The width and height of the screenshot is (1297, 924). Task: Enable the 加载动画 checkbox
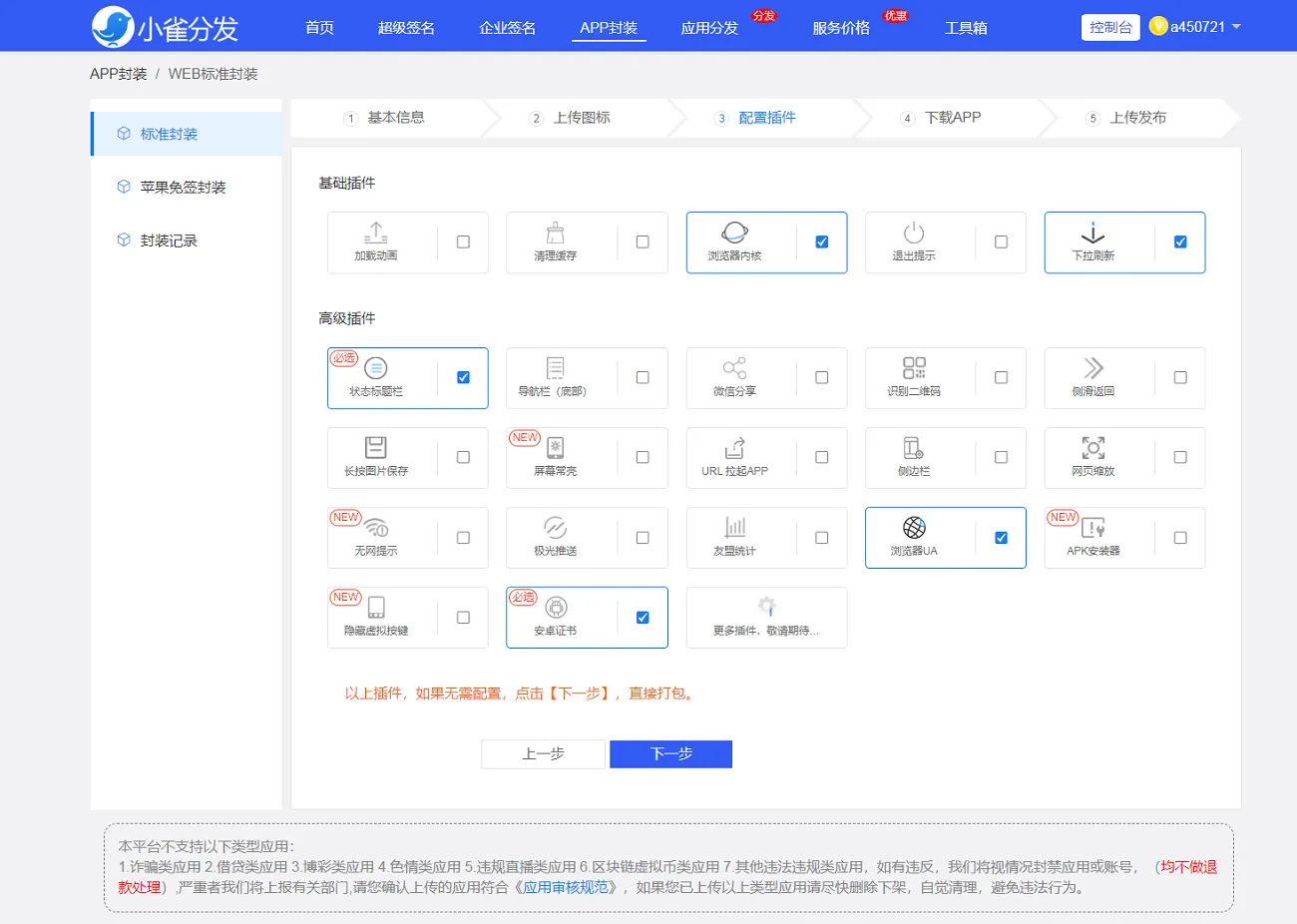463,242
